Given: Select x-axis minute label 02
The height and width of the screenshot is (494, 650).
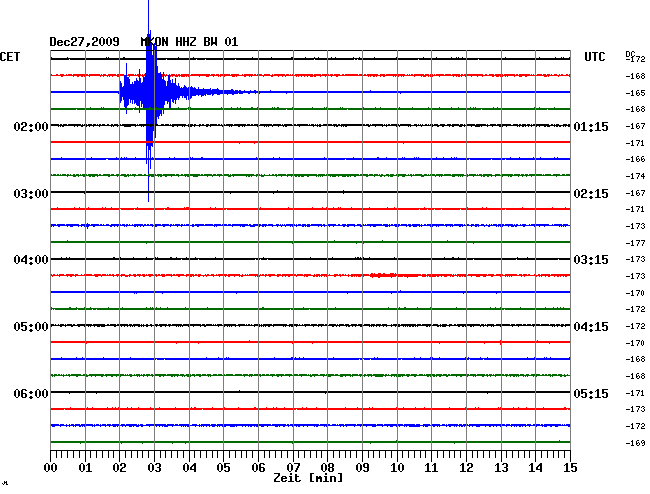Looking at the screenshot, I should click(119, 468).
